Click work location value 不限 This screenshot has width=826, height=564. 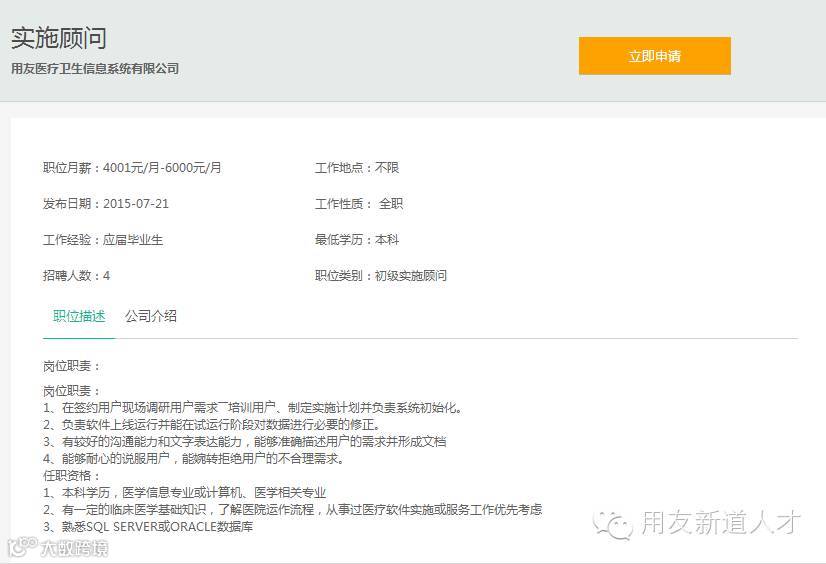click(x=387, y=168)
